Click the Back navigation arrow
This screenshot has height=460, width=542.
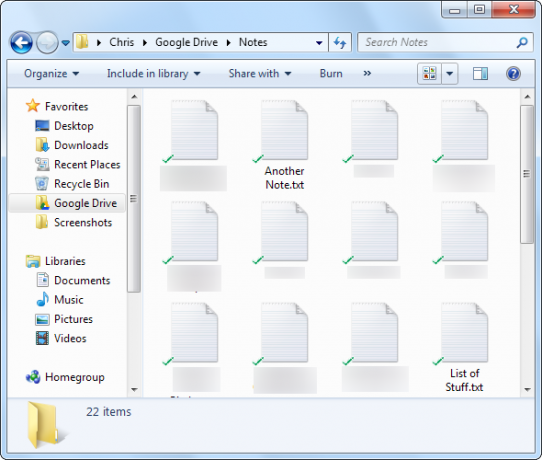(21, 43)
